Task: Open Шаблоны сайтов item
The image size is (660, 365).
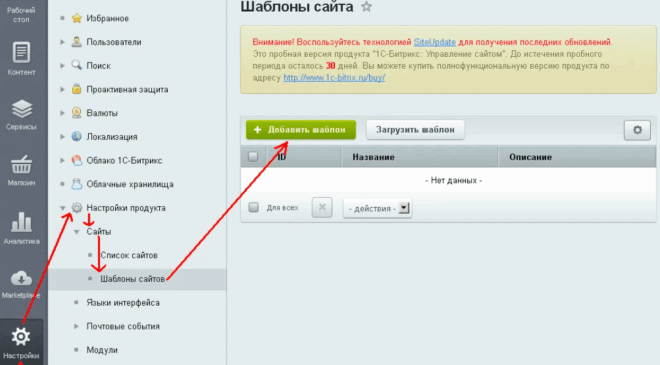Action: click(132, 279)
